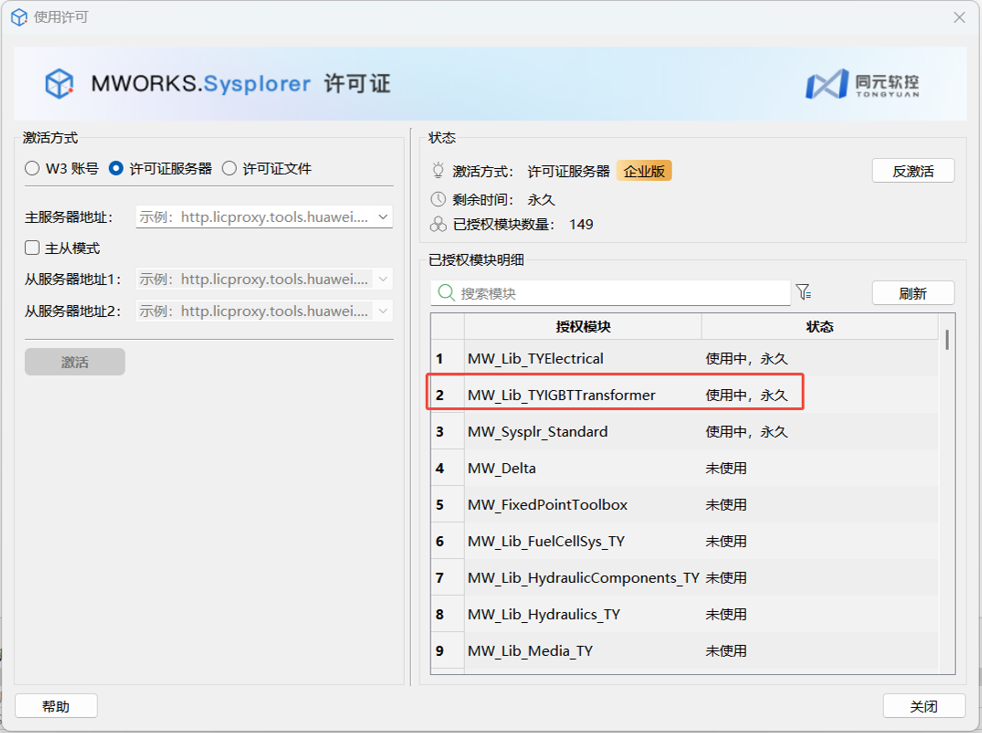Select the MW_Lib_Hydraulics_TY row
Screen dimensions: 982x733
(x=685, y=614)
